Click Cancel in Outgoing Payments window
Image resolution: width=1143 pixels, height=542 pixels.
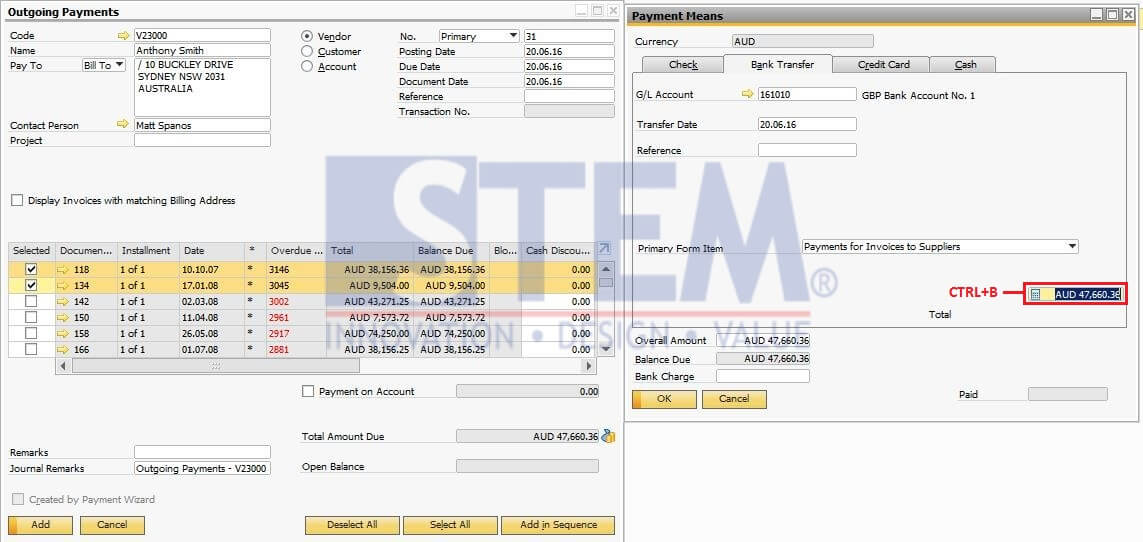click(112, 525)
